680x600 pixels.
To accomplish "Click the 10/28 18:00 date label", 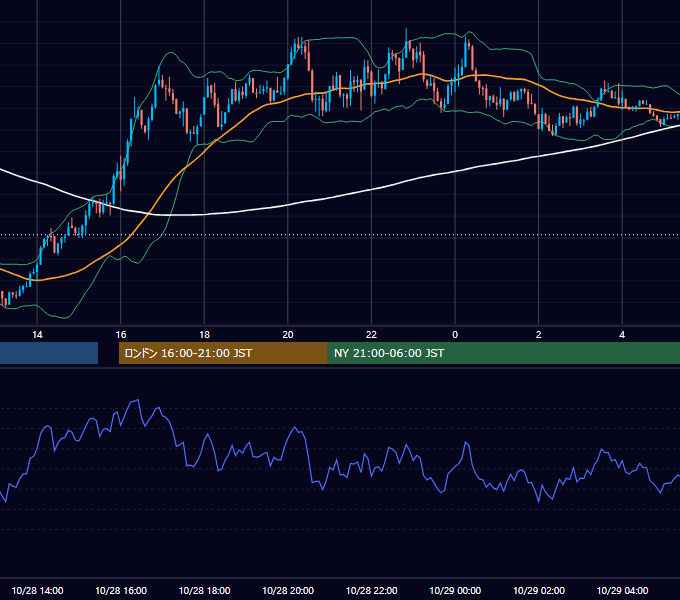I will (x=204, y=590).
